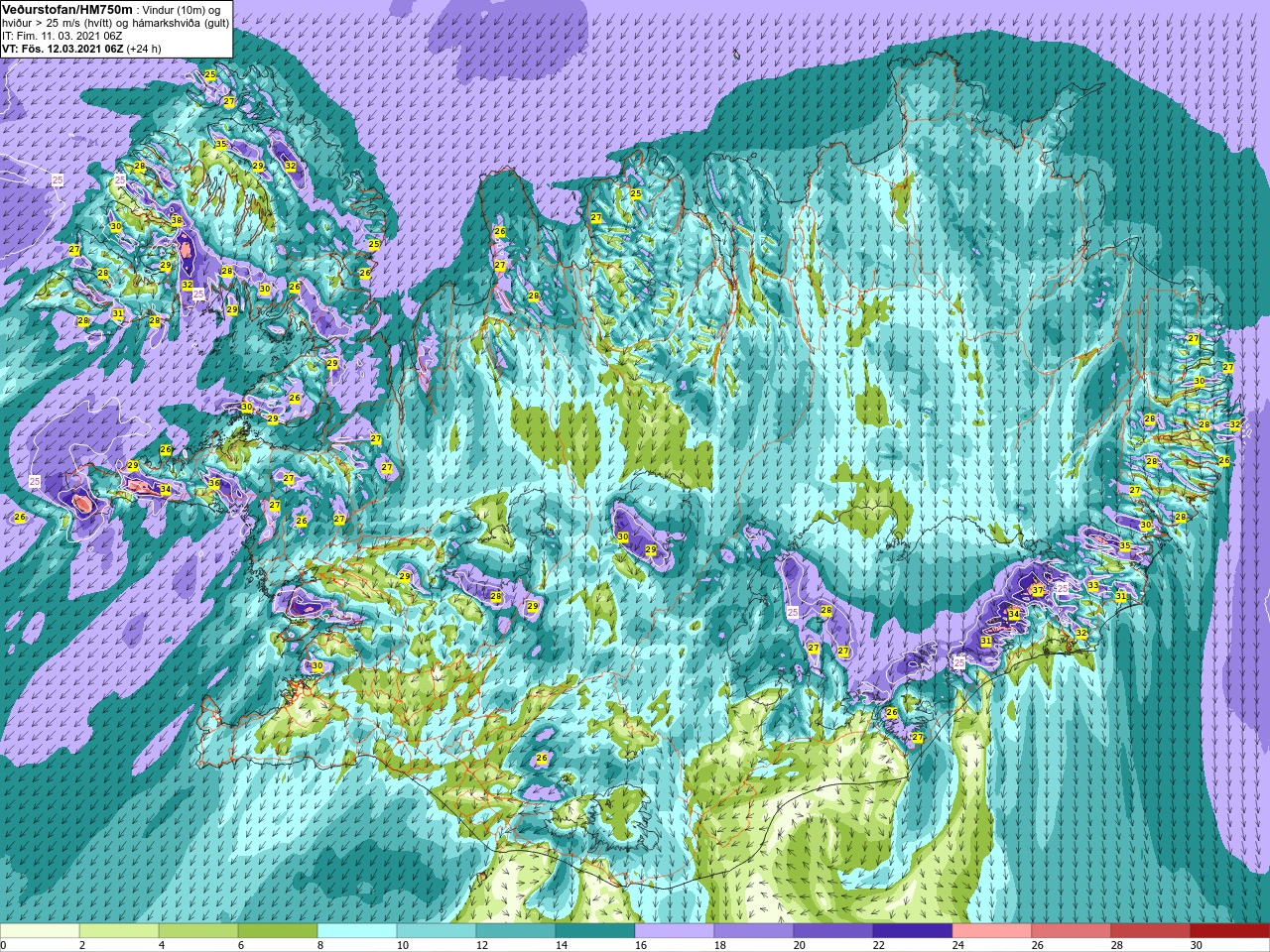Screen dimensions: 1270x952
Task: Click the legend scale value 6
Action: (241, 945)
